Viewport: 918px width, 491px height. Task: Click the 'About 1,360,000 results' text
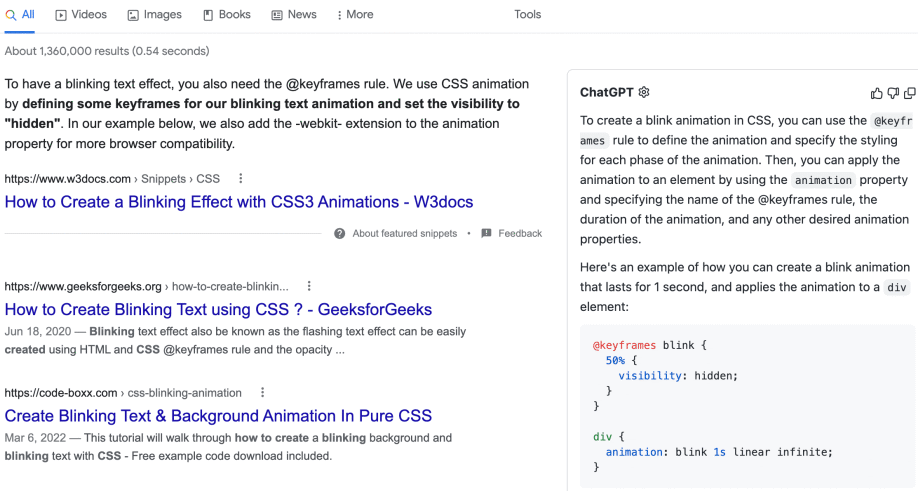point(67,51)
